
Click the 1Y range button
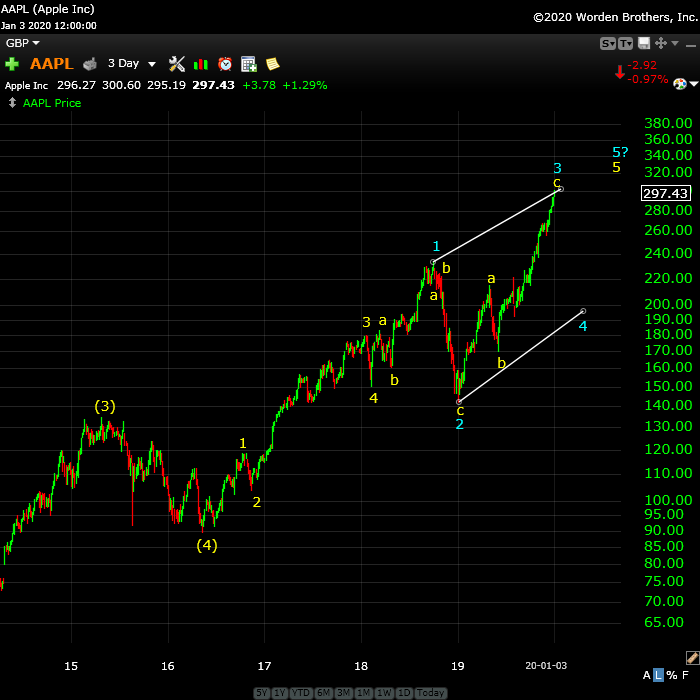(x=279, y=692)
